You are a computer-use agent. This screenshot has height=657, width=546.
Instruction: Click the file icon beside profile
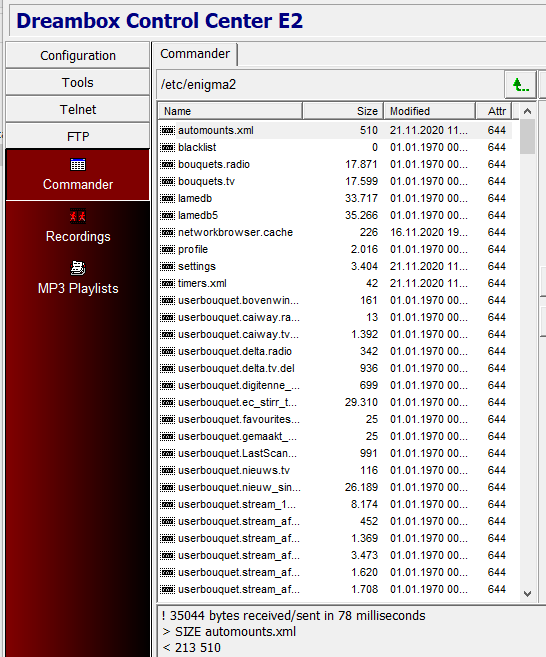point(168,249)
